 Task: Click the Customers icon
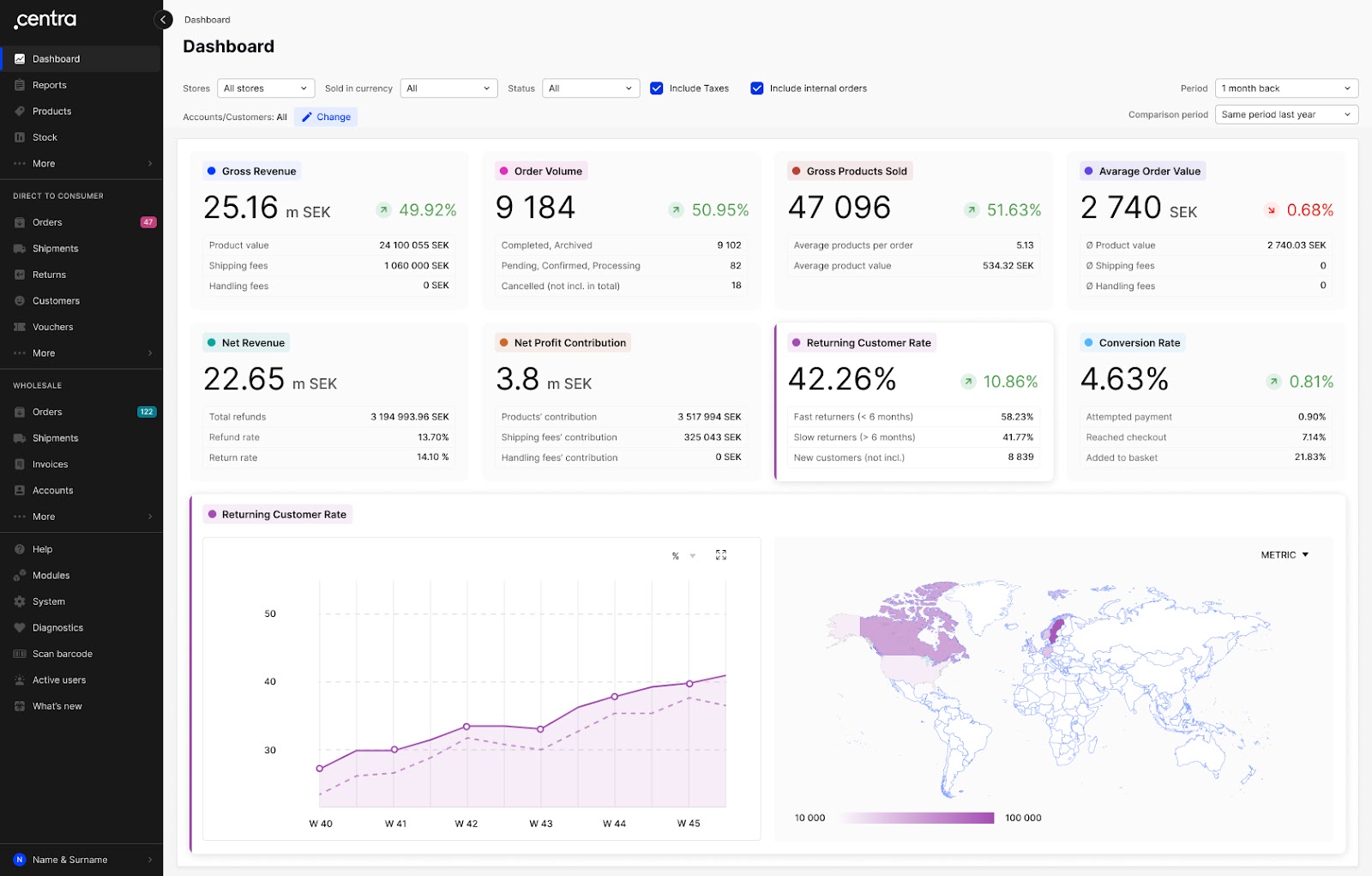pos(20,301)
